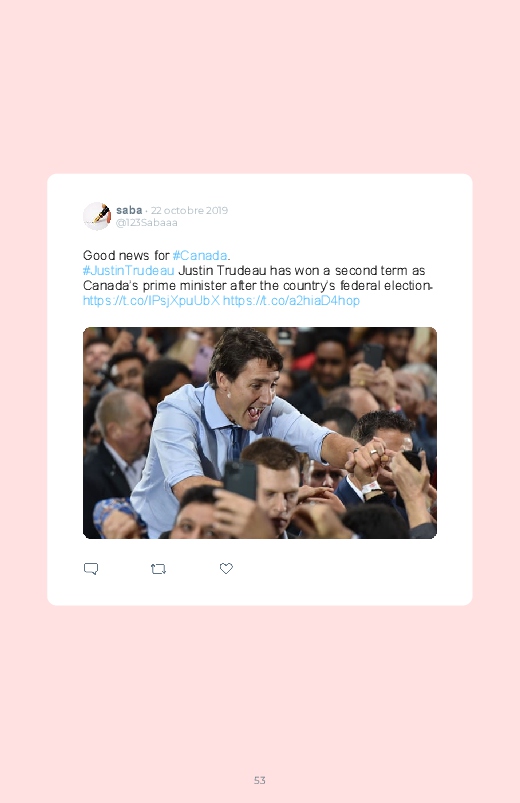The height and width of the screenshot is (803, 520).
Task: Retweet the post using the retweet icon
Action: [x=158, y=569]
